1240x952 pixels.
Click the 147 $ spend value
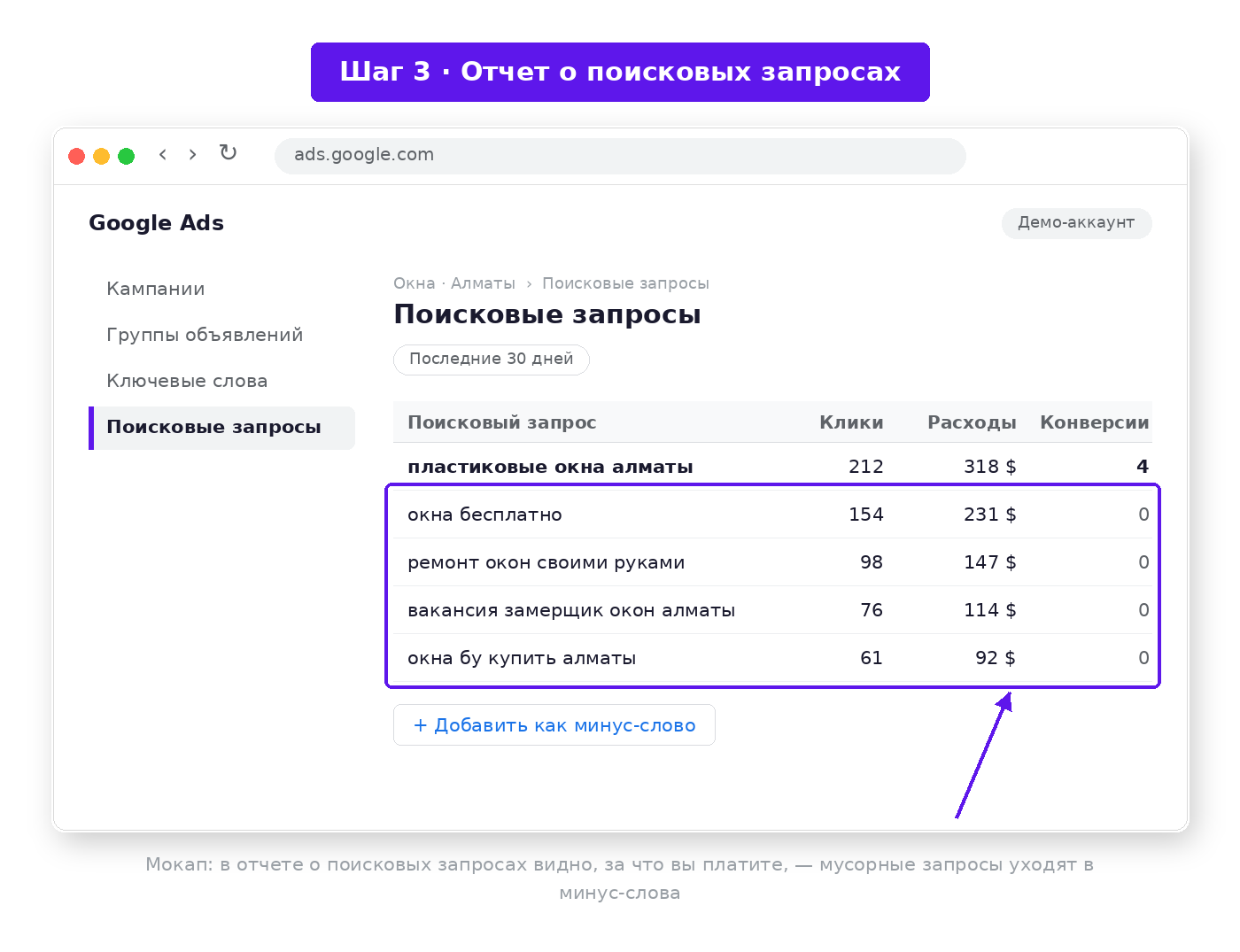coord(990,562)
